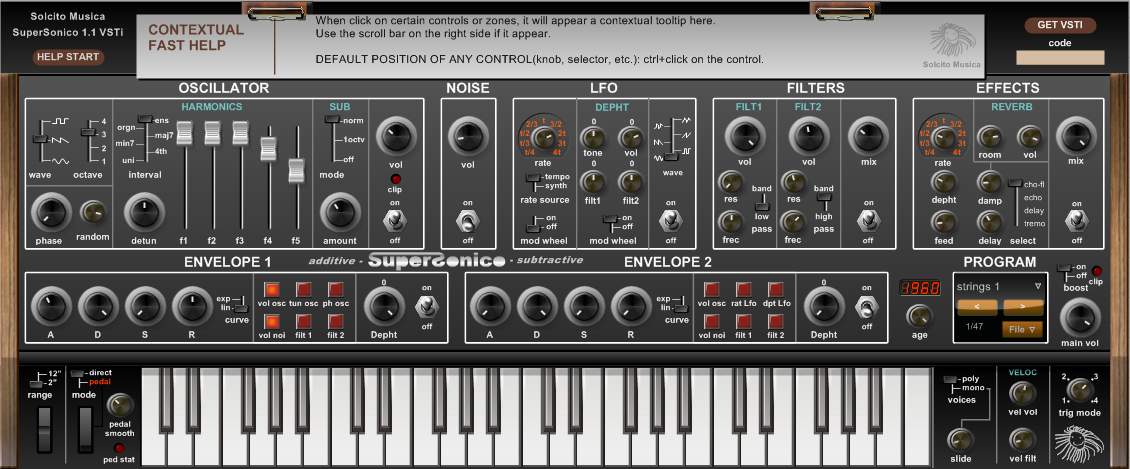This screenshot has width=1130, height=469.
Task: Click the slide knob
Action: (959, 439)
